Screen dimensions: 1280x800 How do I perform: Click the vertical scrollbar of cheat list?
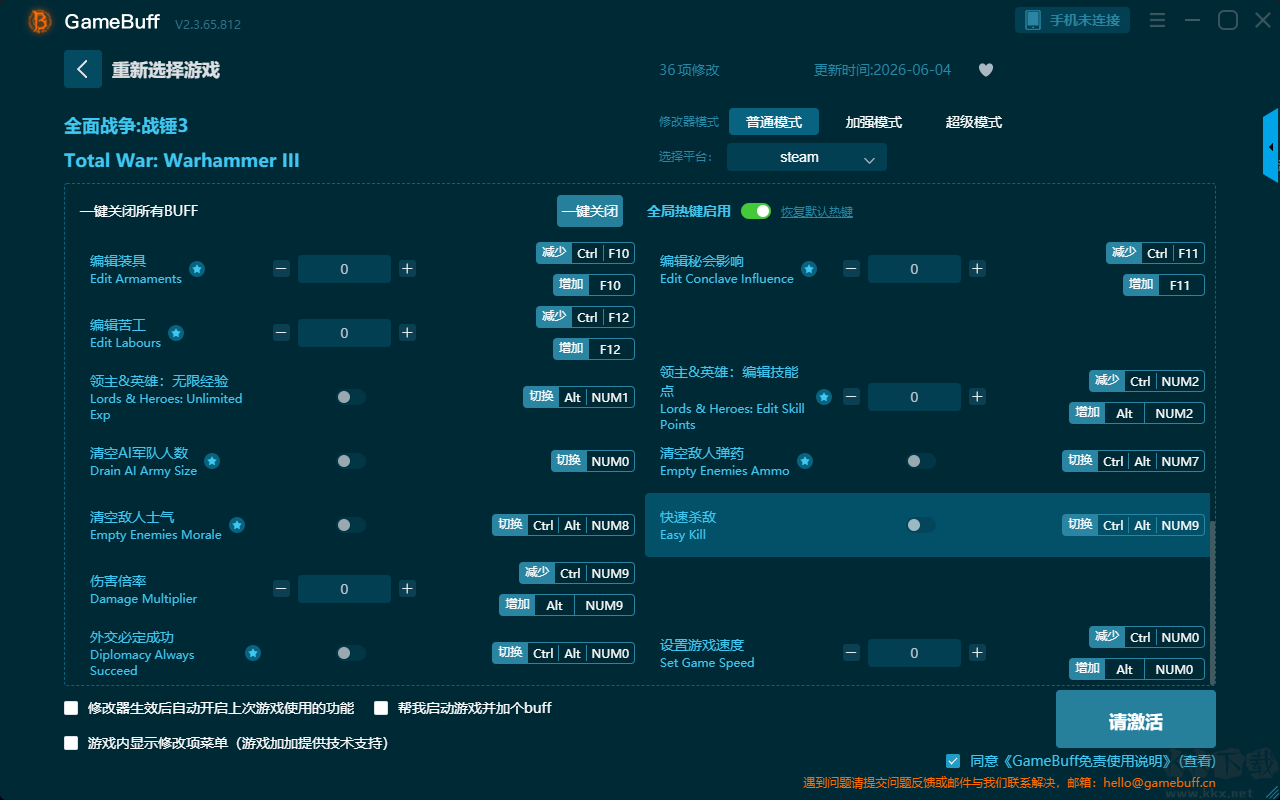point(1214,601)
